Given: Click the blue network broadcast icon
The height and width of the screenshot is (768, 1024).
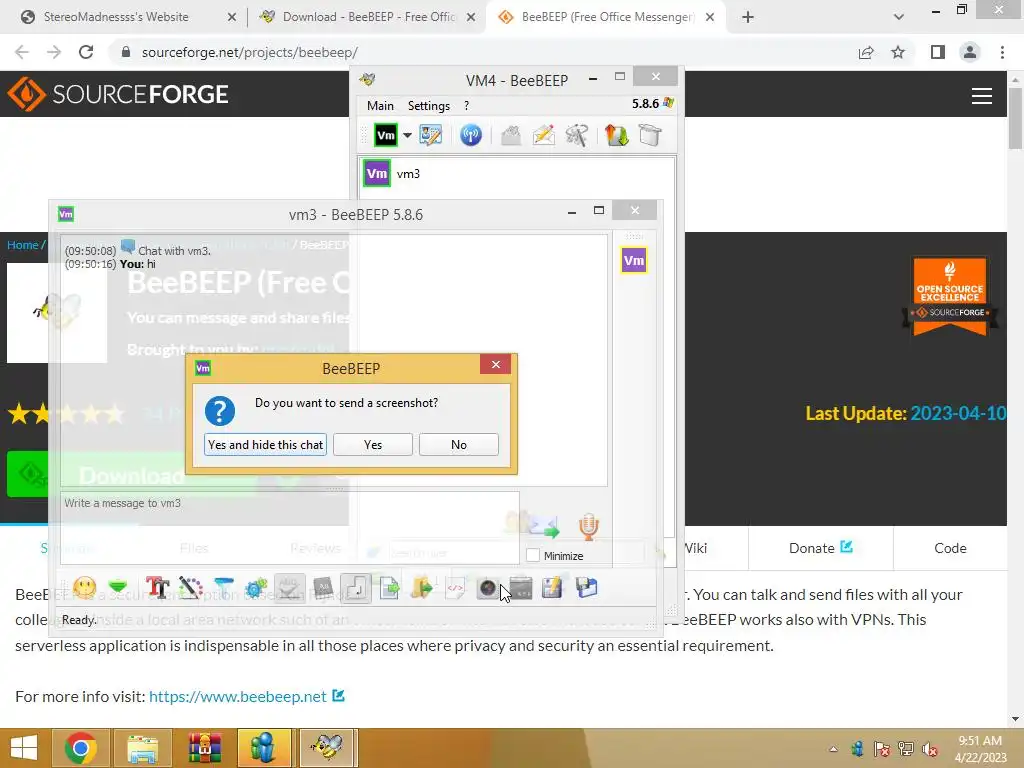Looking at the screenshot, I should pos(471,136).
